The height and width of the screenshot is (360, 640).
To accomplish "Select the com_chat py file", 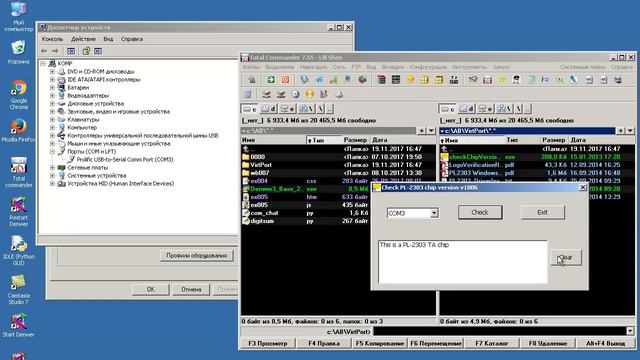I will [304, 213].
